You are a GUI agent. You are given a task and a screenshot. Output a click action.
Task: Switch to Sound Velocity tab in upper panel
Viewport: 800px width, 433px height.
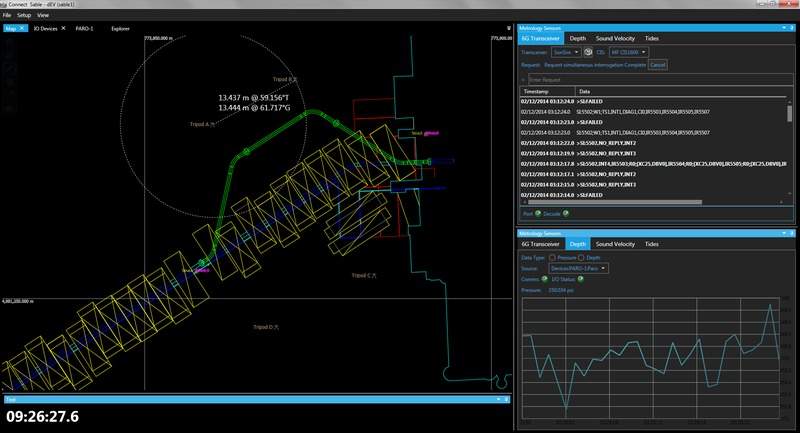617,39
